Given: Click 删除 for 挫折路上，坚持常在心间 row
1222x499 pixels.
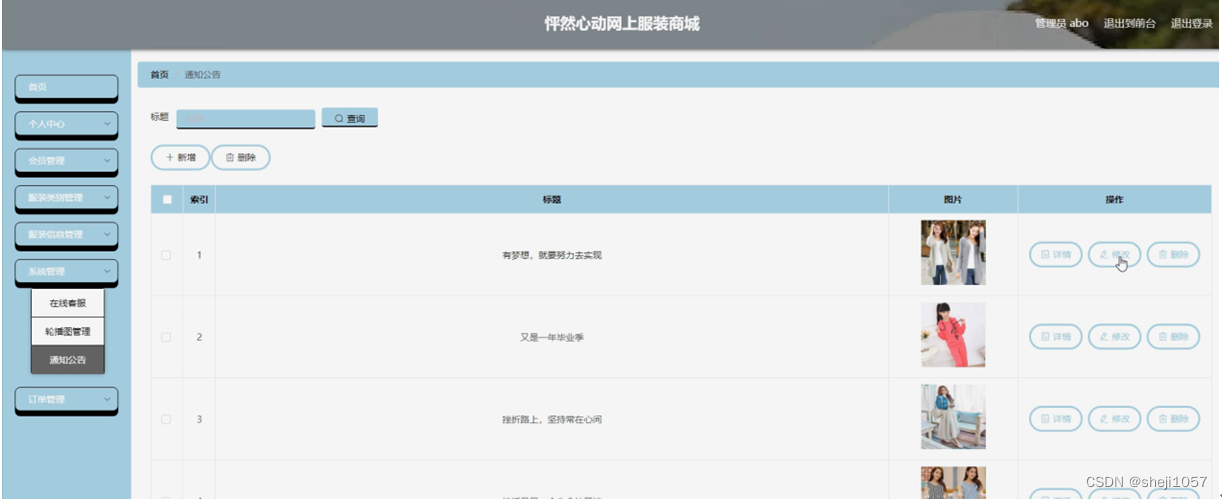Looking at the screenshot, I should point(1173,419).
